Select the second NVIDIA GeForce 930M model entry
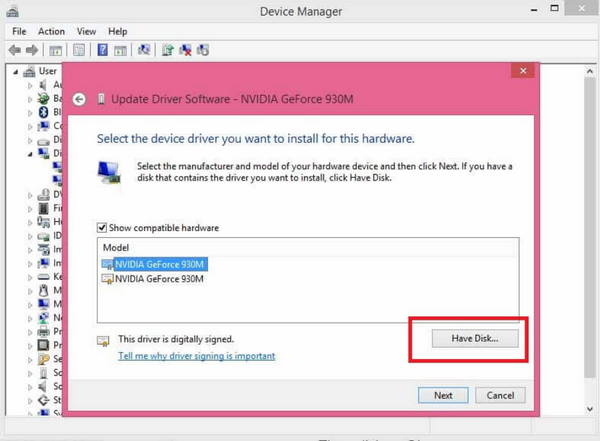Viewport: 600px width, 441px height. 158,279
